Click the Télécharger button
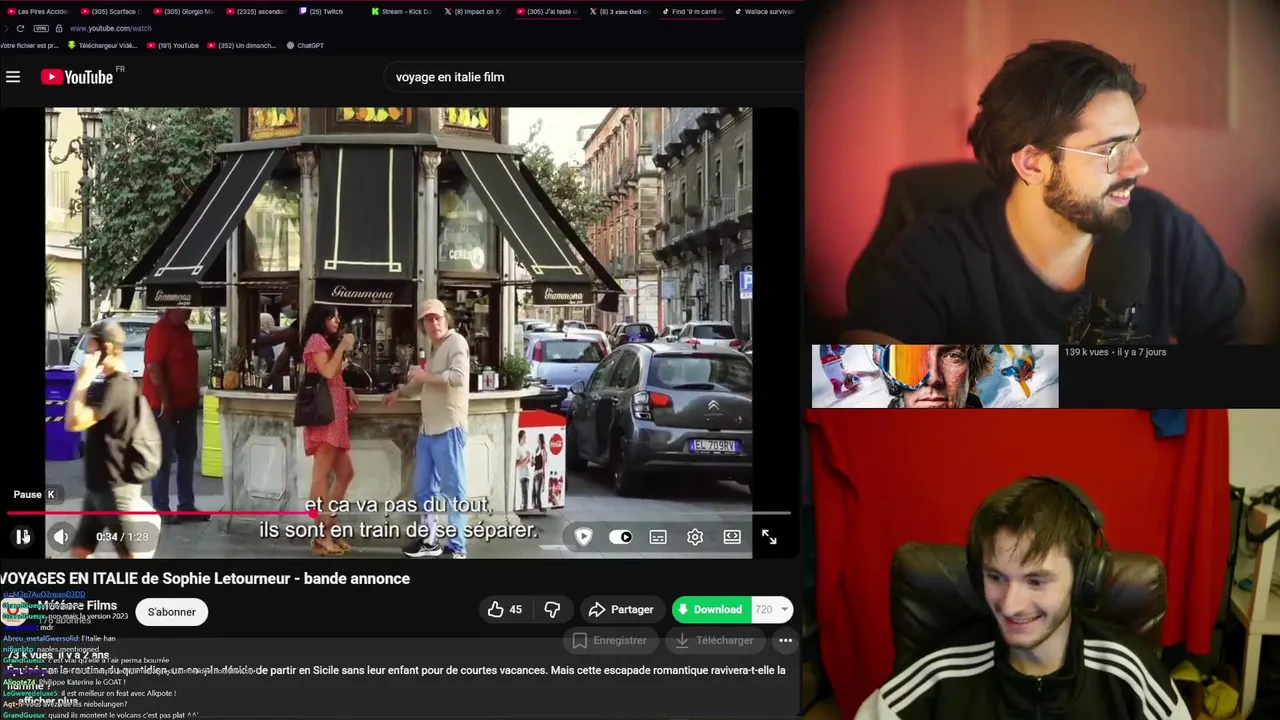The width and height of the screenshot is (1280, 720). [714, 640]
